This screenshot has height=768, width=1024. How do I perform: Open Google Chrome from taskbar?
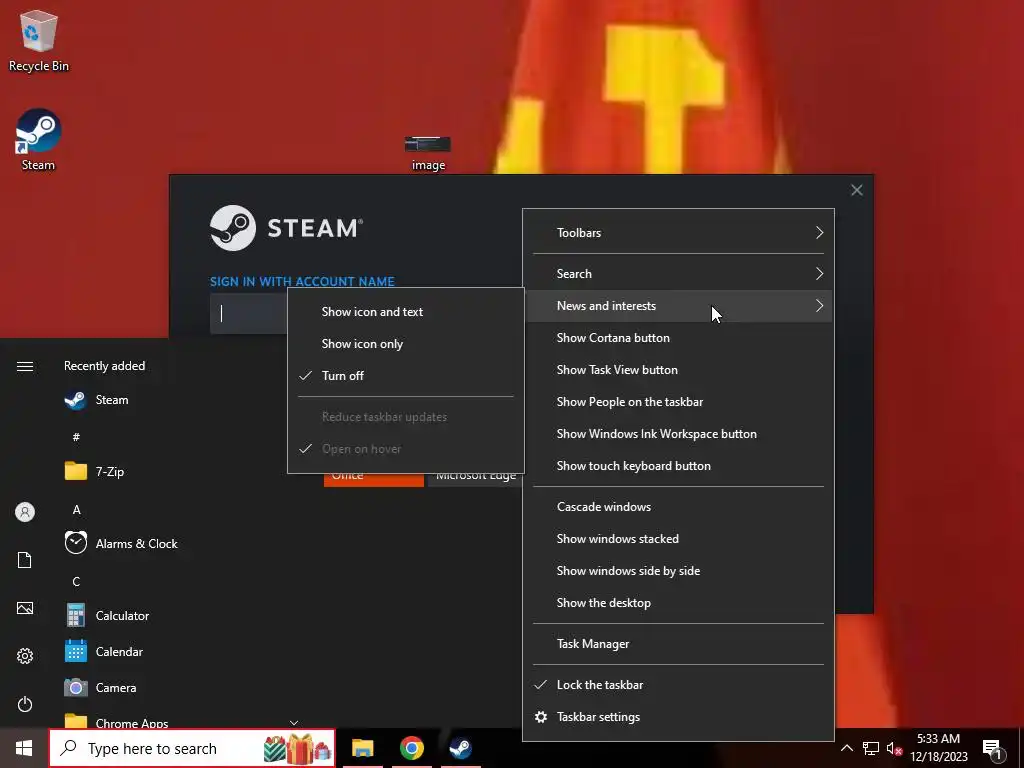411,748
